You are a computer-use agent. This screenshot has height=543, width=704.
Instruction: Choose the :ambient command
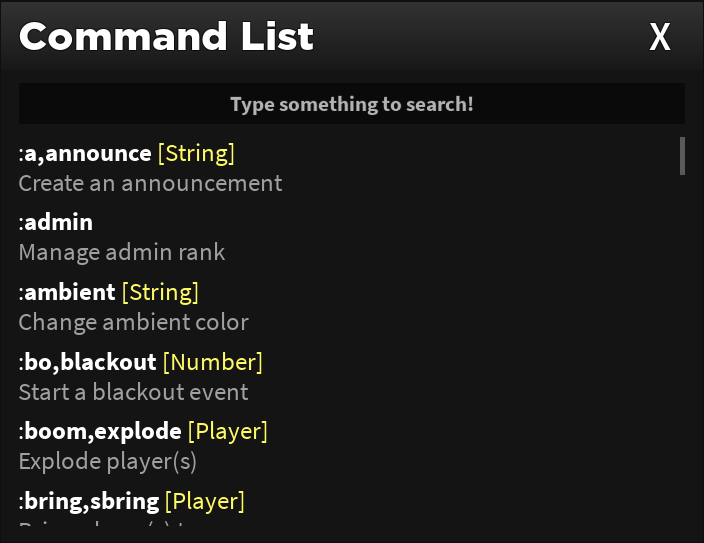[x=69, y=292]
